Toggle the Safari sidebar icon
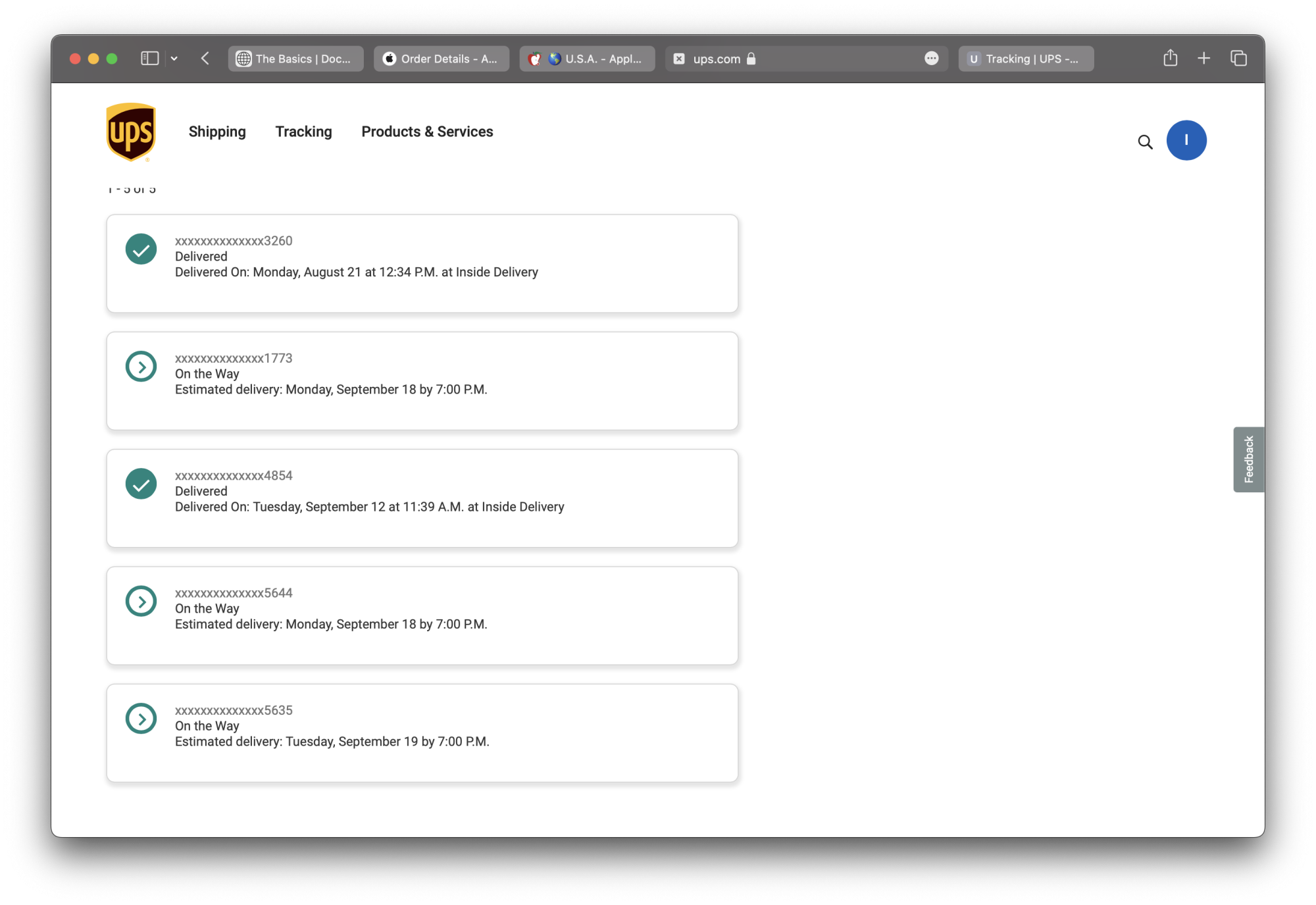This screenshot has height=905, width=1316. click(x=150, y=59)
